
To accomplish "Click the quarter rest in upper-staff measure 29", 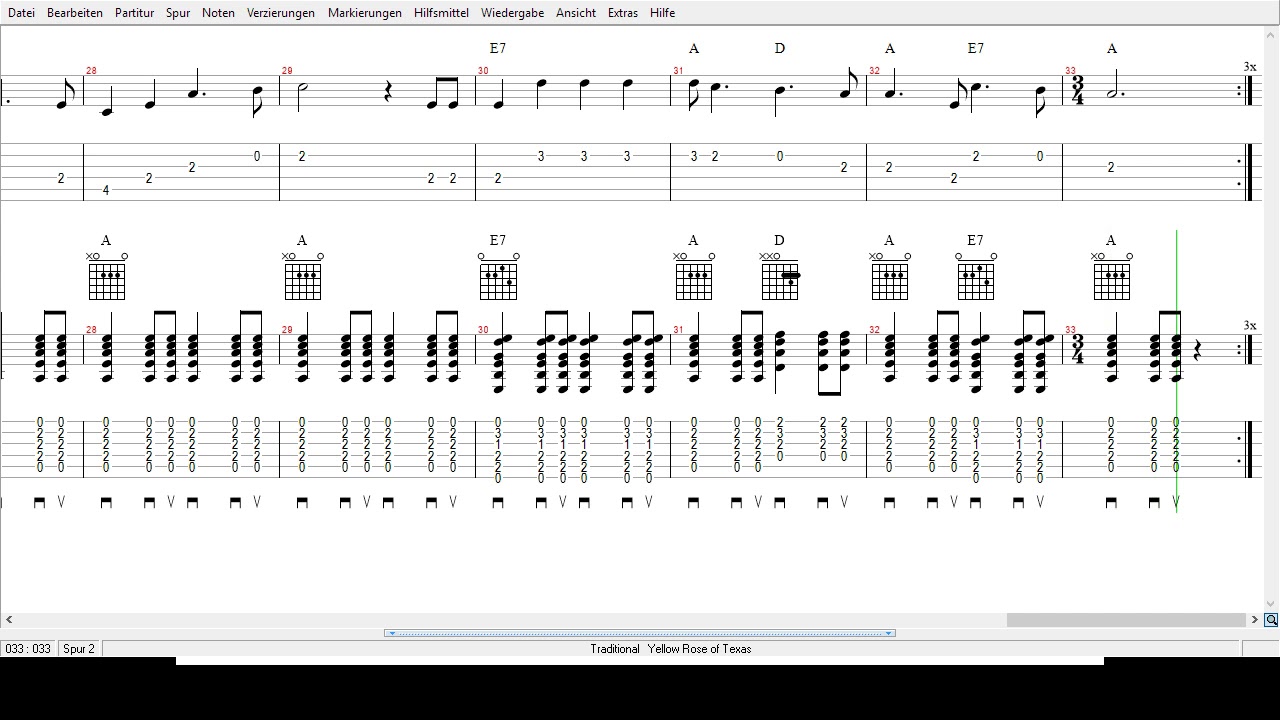I will [388, 92].
